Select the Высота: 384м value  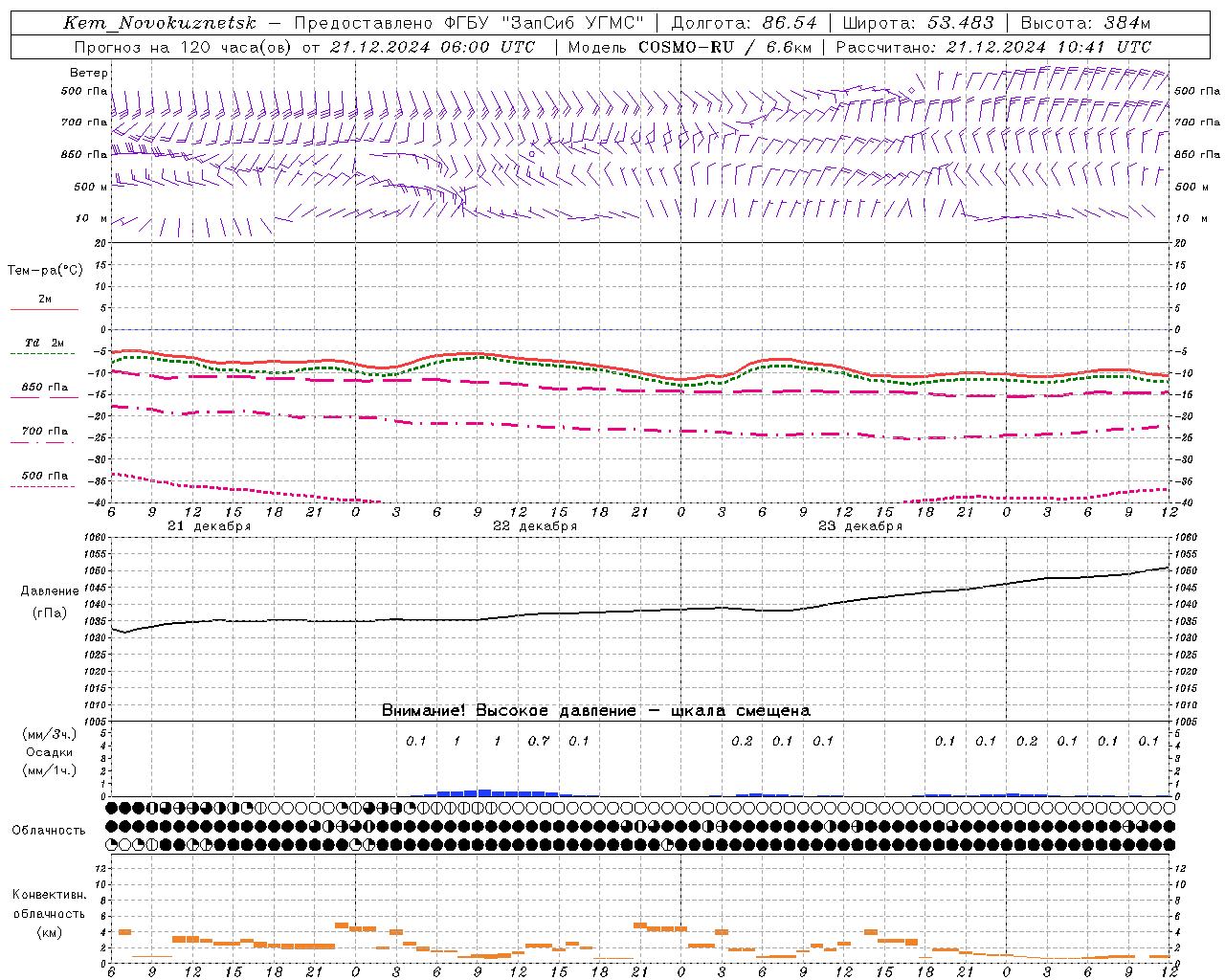point(1085,23)
